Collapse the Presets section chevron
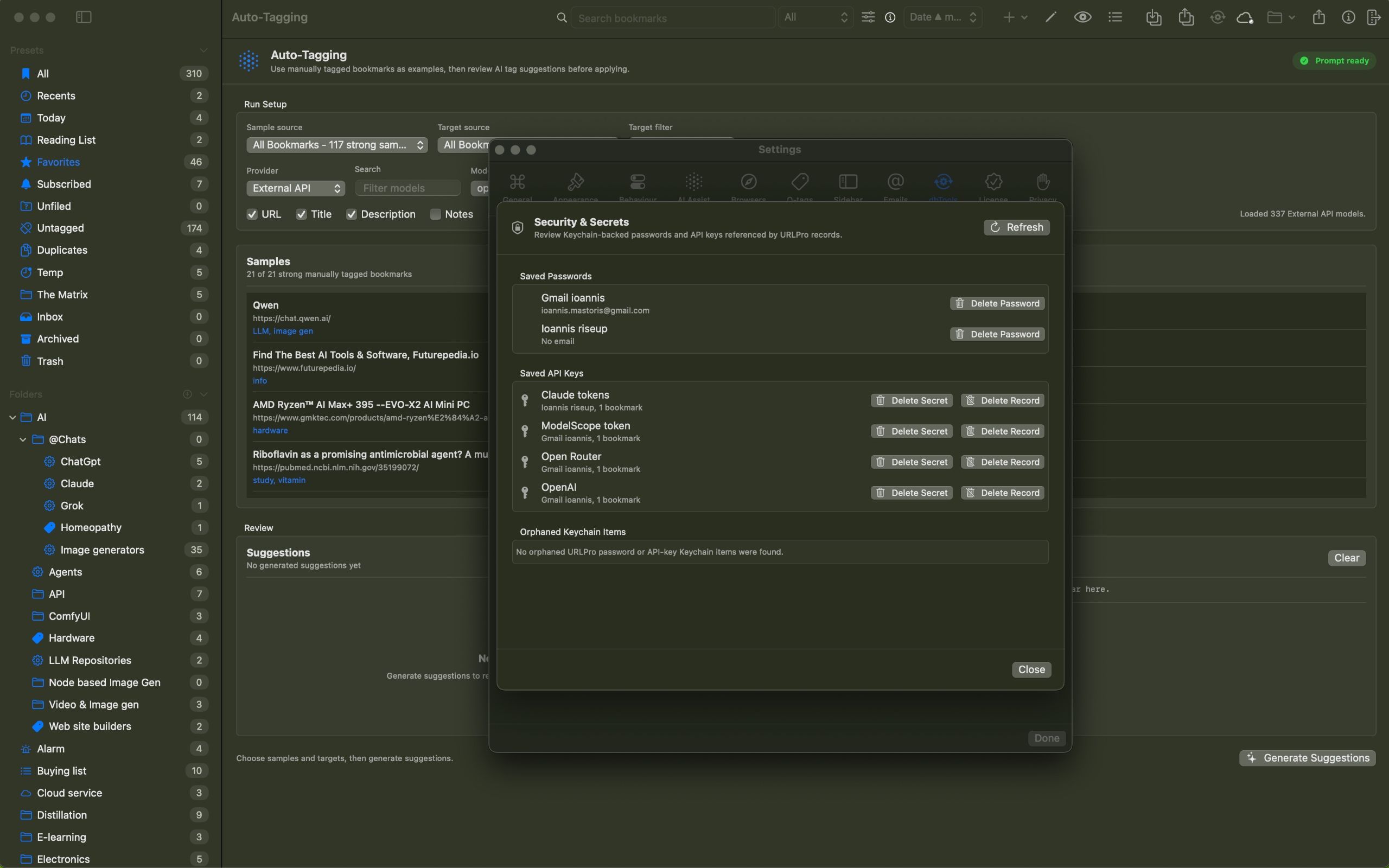 tap(203, 50)
